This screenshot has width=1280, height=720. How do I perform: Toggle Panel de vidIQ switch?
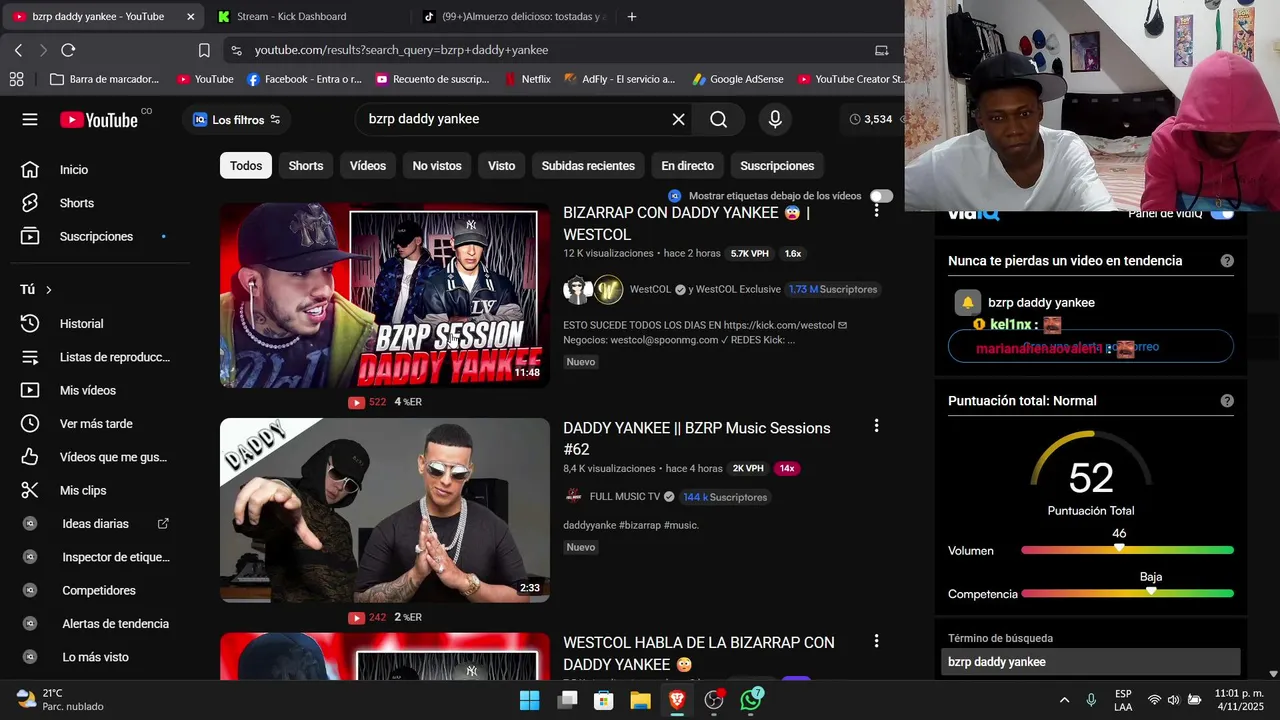click(x=1222, y=213)
